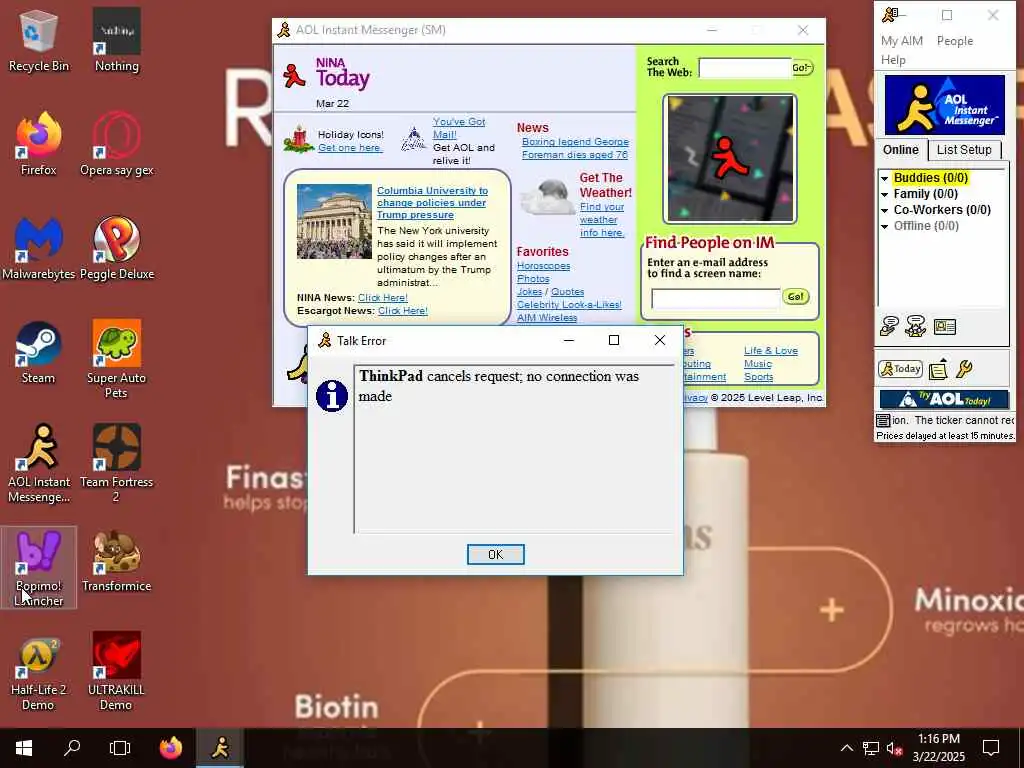Click the Go button under Find People on IM
This screenshot has height=768, width=1024.
tap(795, 296)
